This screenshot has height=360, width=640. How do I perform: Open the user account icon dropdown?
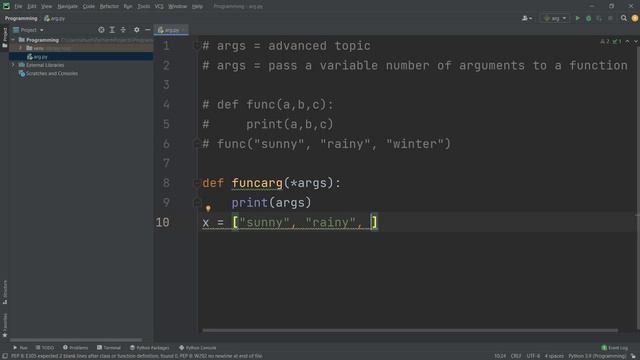pyautogui.click(x=527, y=18)
